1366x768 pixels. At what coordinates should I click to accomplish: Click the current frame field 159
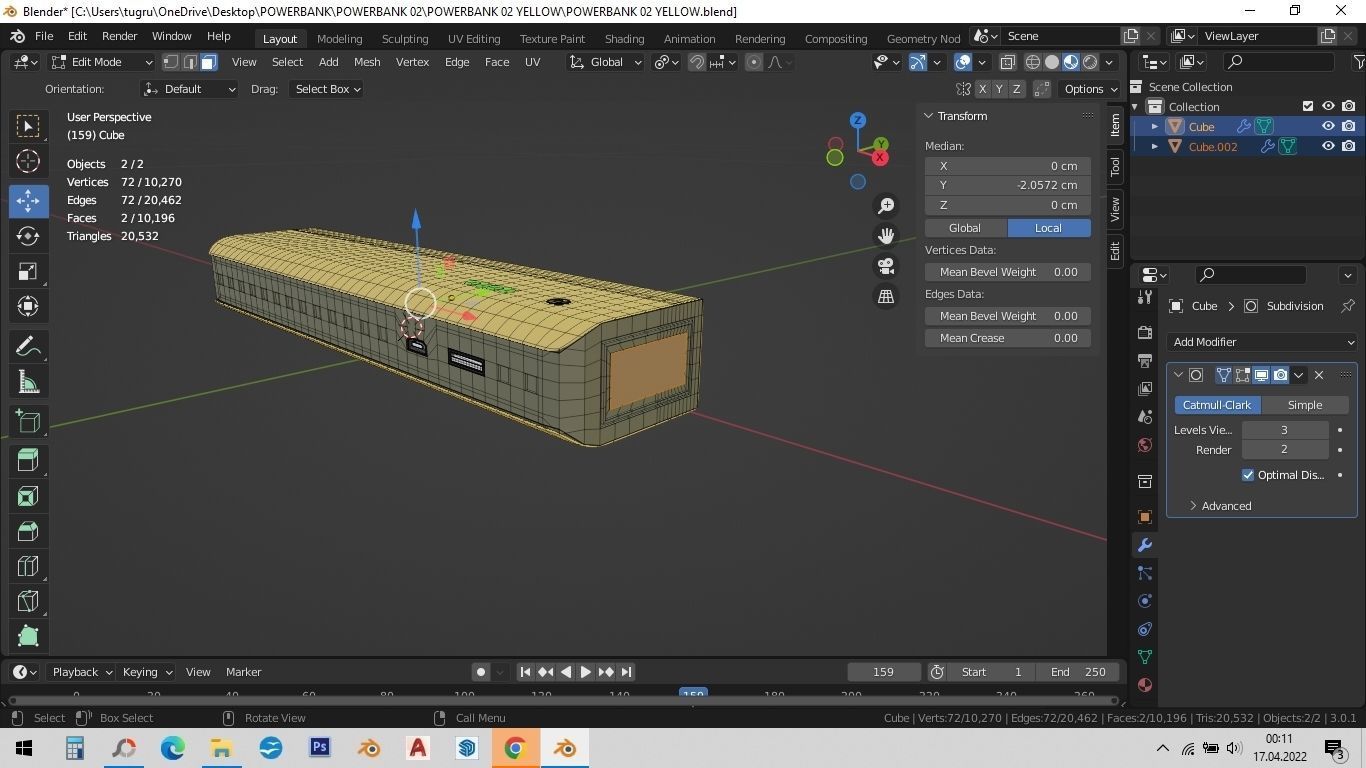[884, 672]
